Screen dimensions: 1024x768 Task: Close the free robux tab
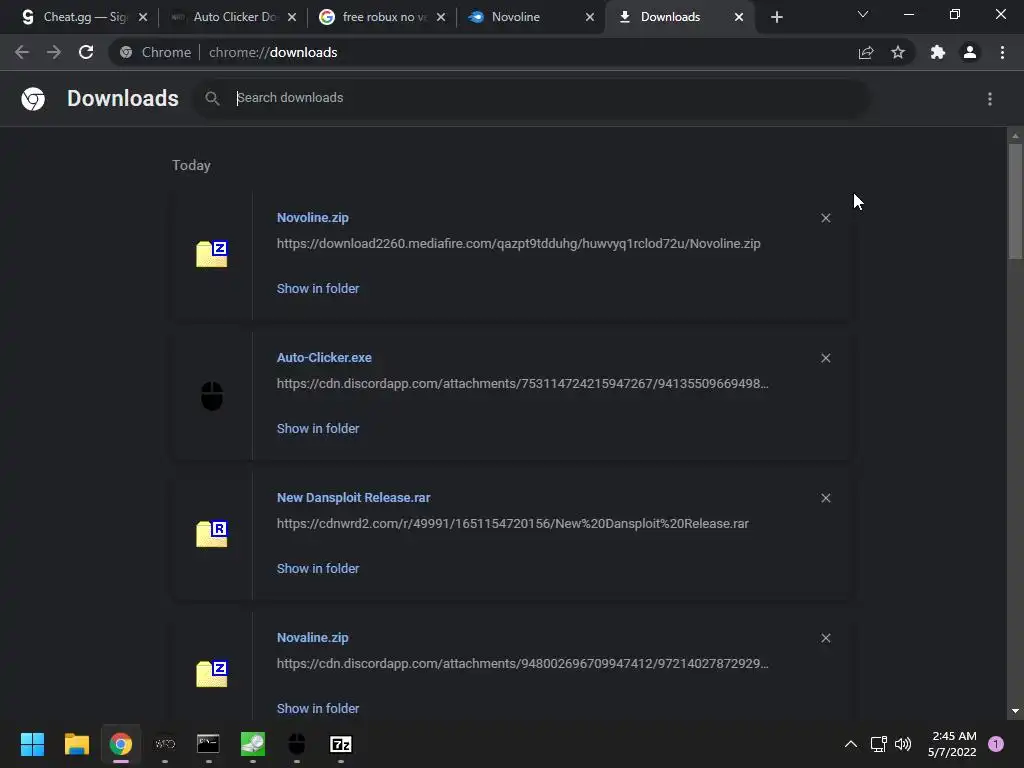point(441,18)
